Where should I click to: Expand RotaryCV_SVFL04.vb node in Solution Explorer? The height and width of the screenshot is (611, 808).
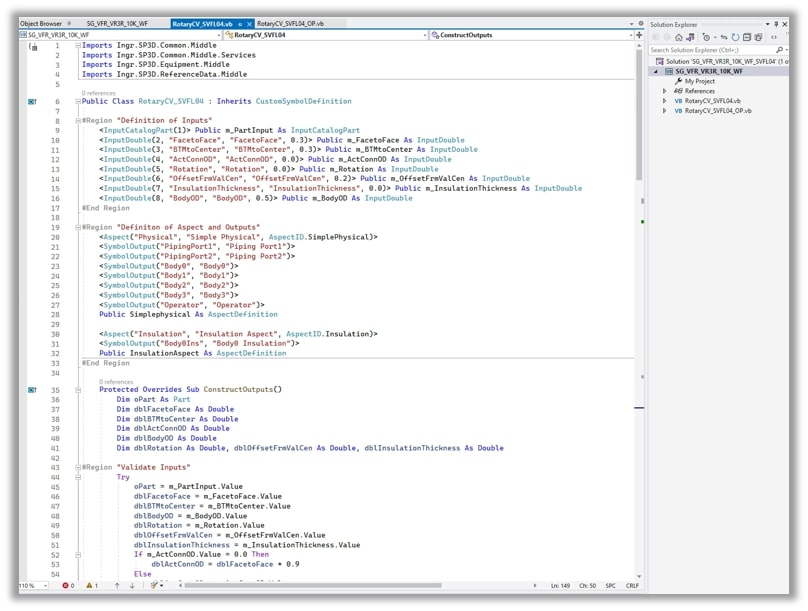(x=664, y=101)
